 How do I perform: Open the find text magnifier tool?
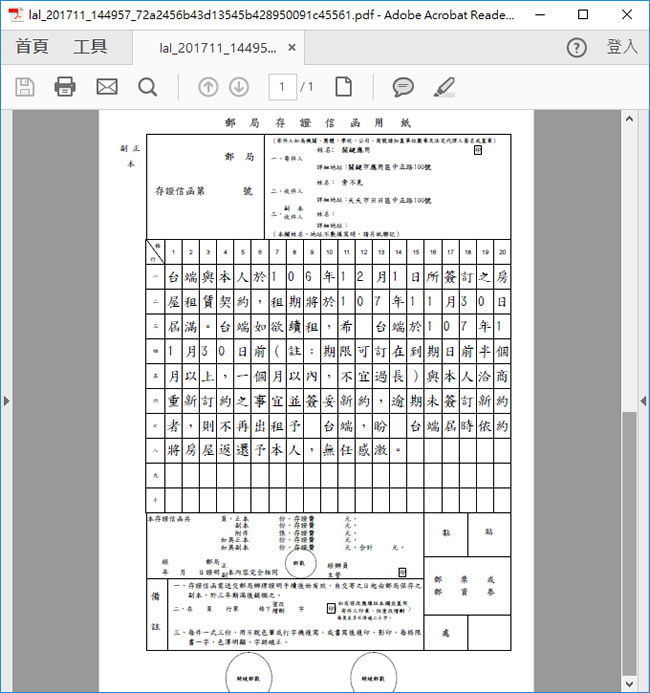(x=148, y=87)
